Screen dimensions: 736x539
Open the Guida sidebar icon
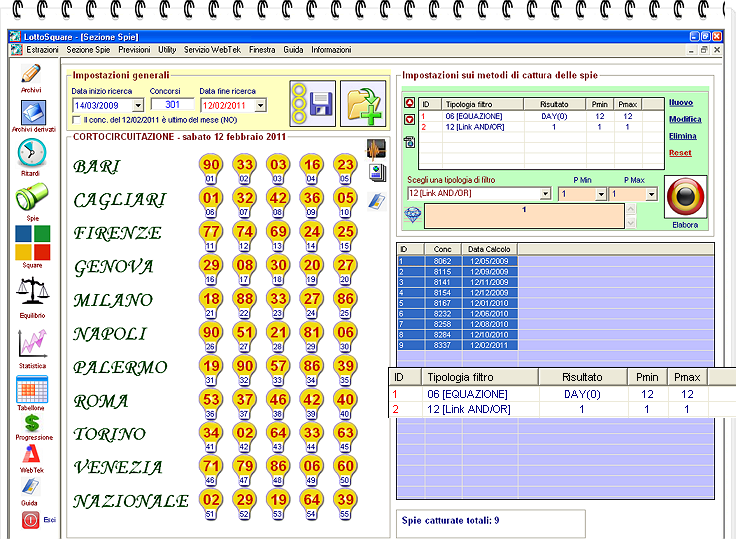[30, 487]
